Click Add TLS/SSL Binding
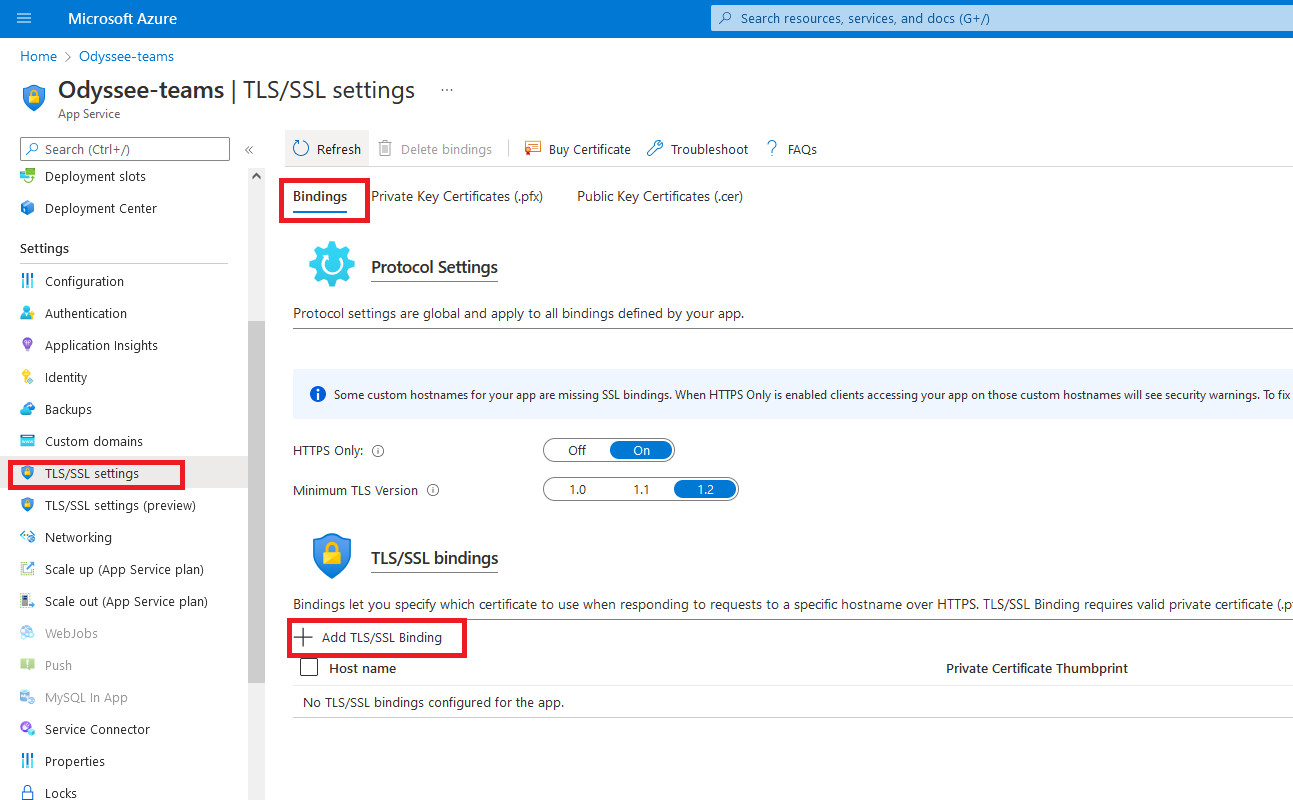Viewport: 1293px width, 800px height. 368,638
